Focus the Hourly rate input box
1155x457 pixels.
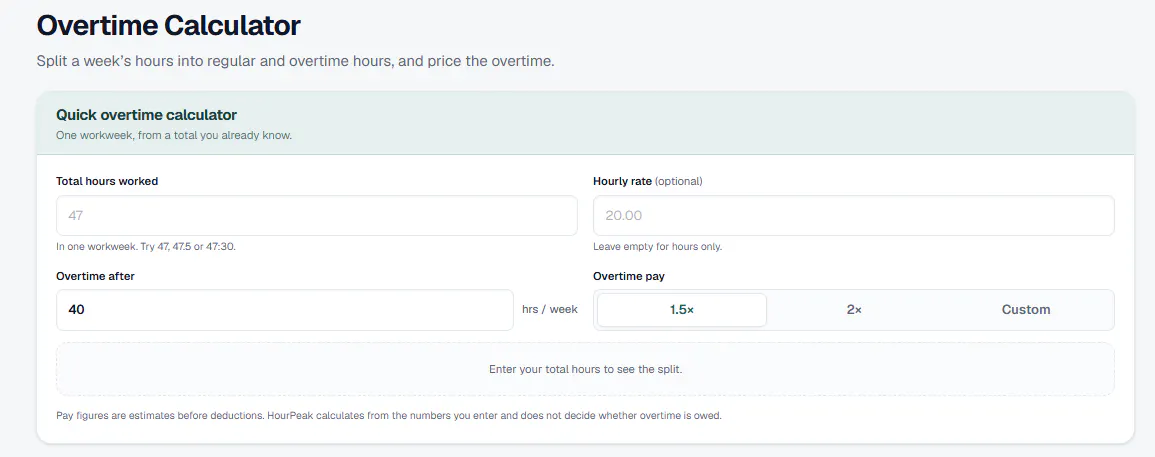click(x=854, y=215)
